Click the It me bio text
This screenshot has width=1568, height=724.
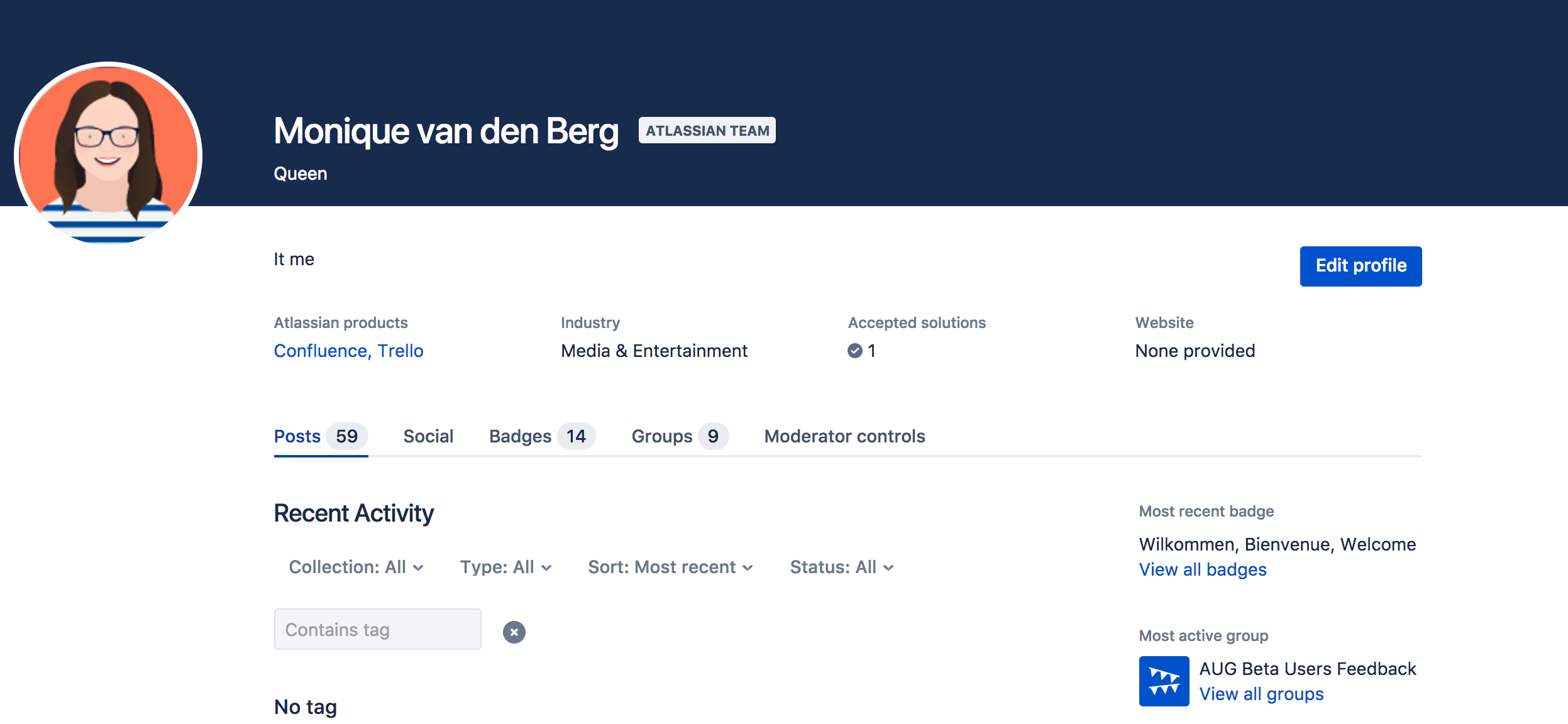tap(294, 259)
